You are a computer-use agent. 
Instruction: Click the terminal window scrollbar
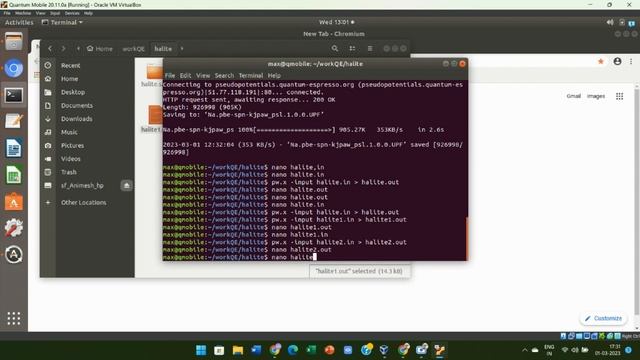467,238
